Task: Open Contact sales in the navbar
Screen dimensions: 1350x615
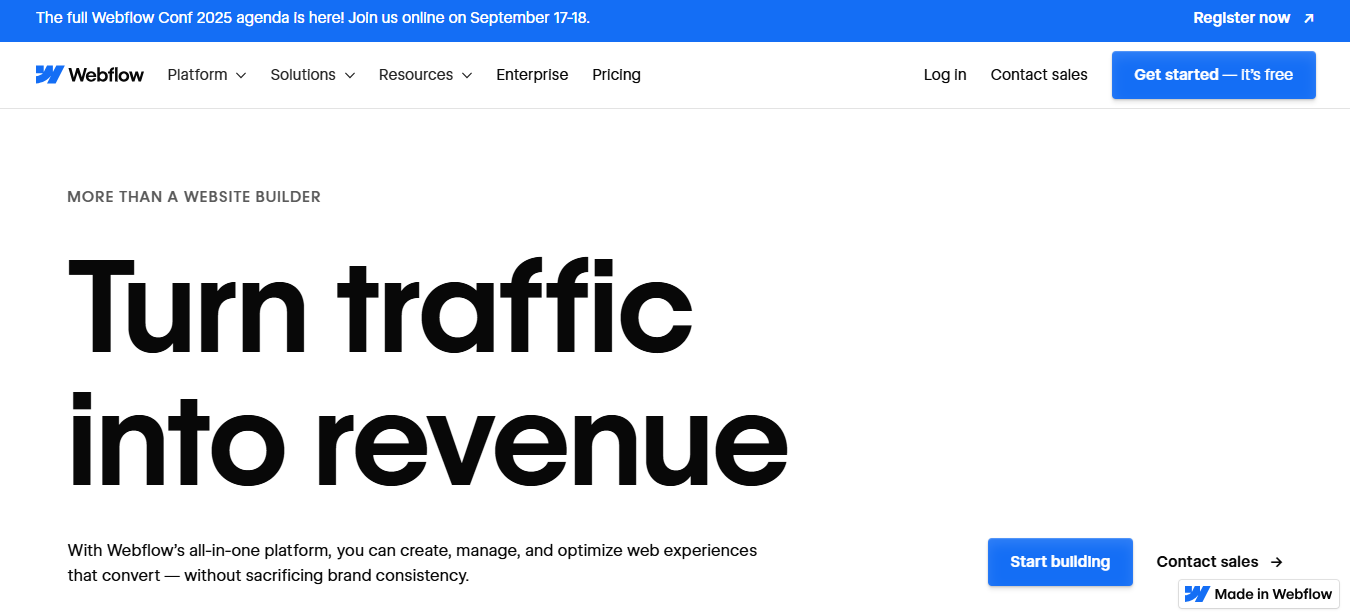Action: [x=1039, y=75]
